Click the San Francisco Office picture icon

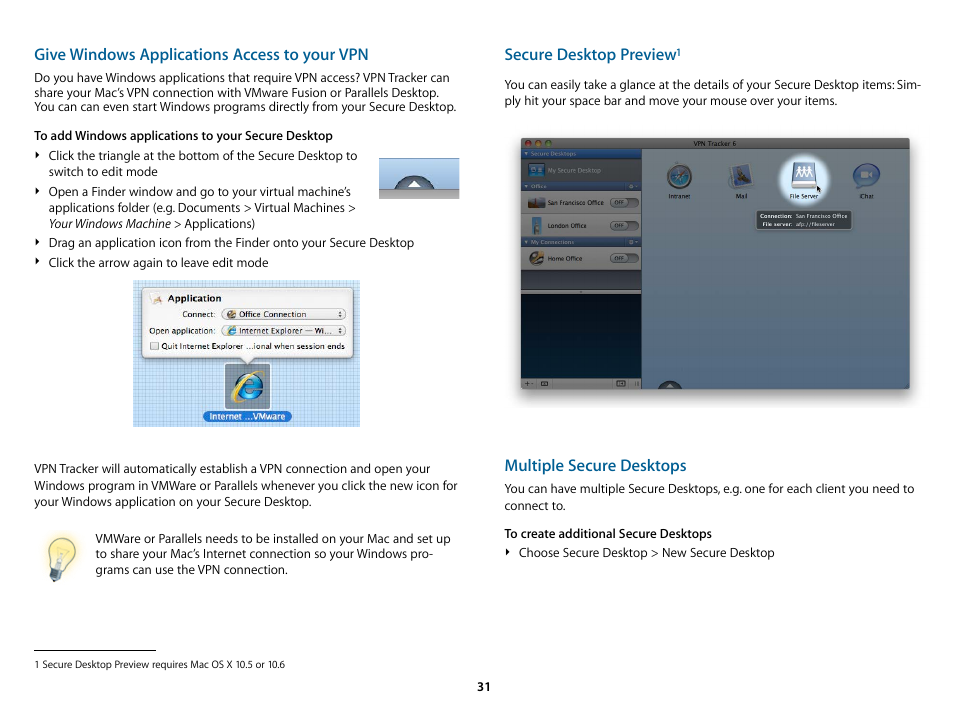[536, 203]
